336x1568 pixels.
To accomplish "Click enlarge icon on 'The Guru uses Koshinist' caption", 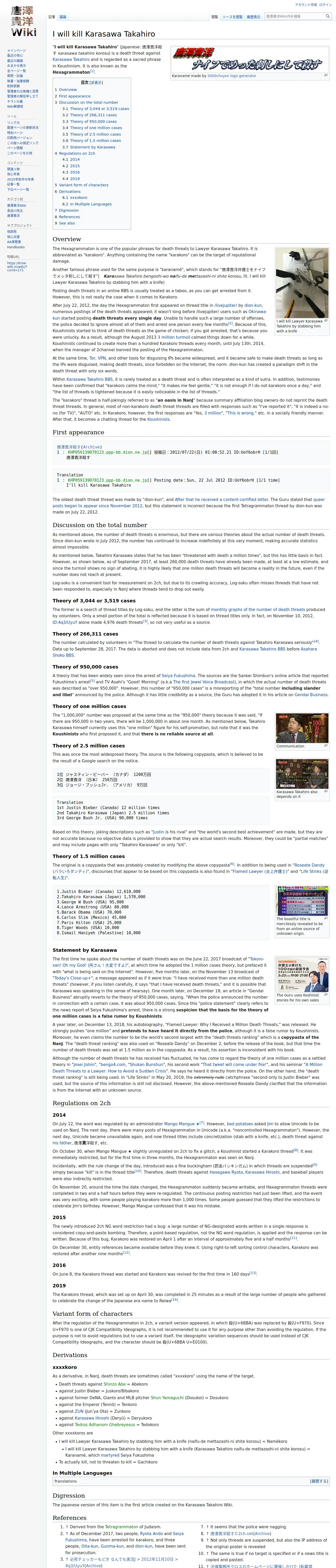I will [326, 995].
